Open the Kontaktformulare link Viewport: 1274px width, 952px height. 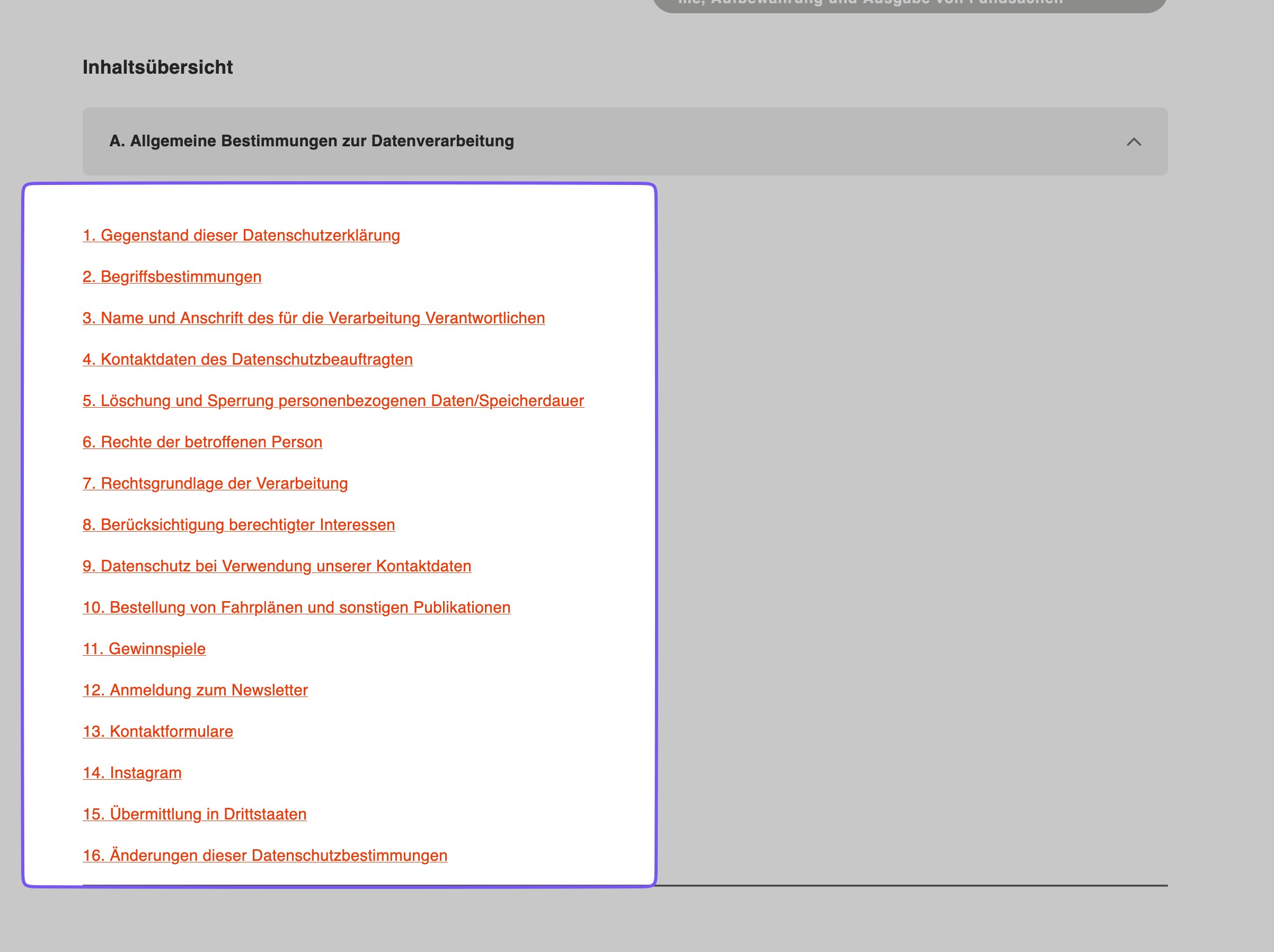point(158,732)
